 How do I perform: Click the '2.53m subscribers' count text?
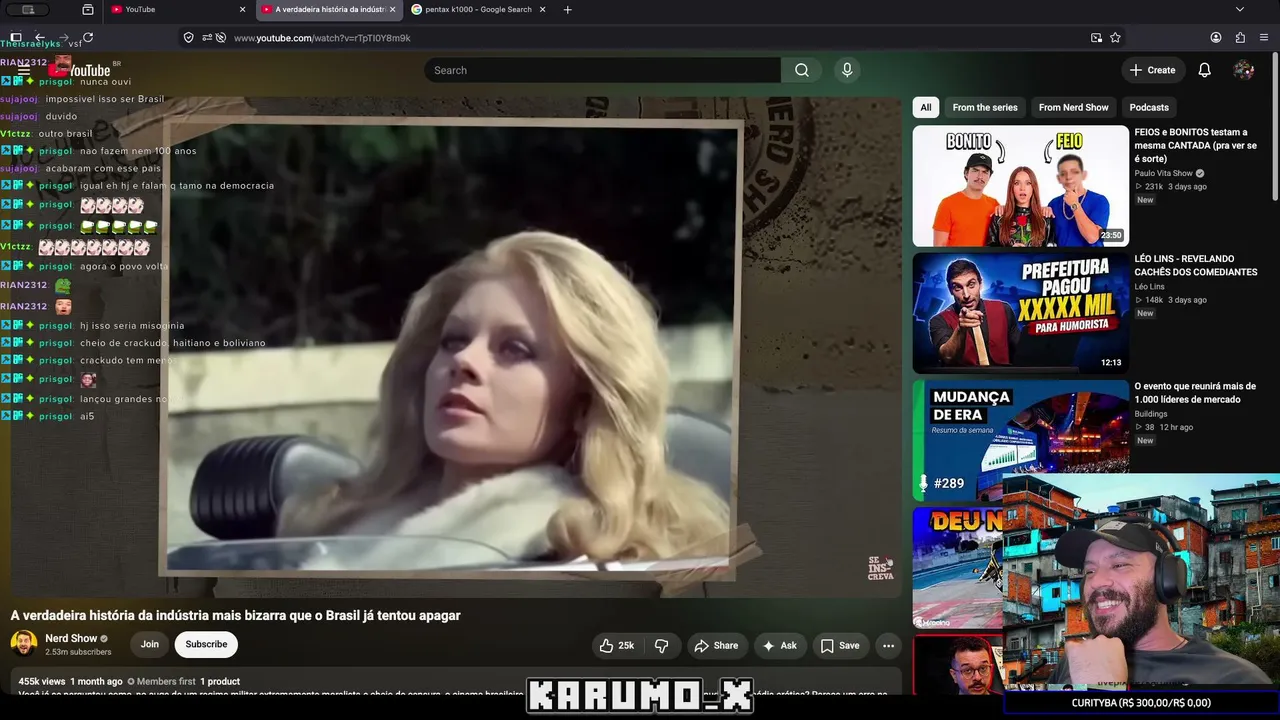(78, 652)
